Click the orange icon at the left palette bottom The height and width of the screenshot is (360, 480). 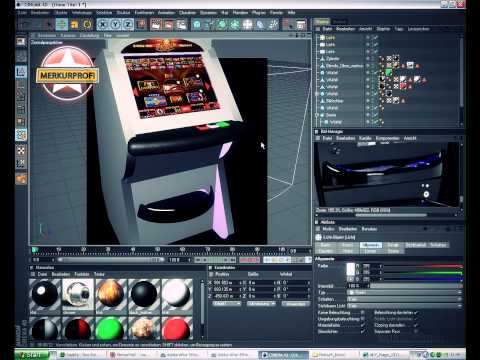(x=21, y=179)
